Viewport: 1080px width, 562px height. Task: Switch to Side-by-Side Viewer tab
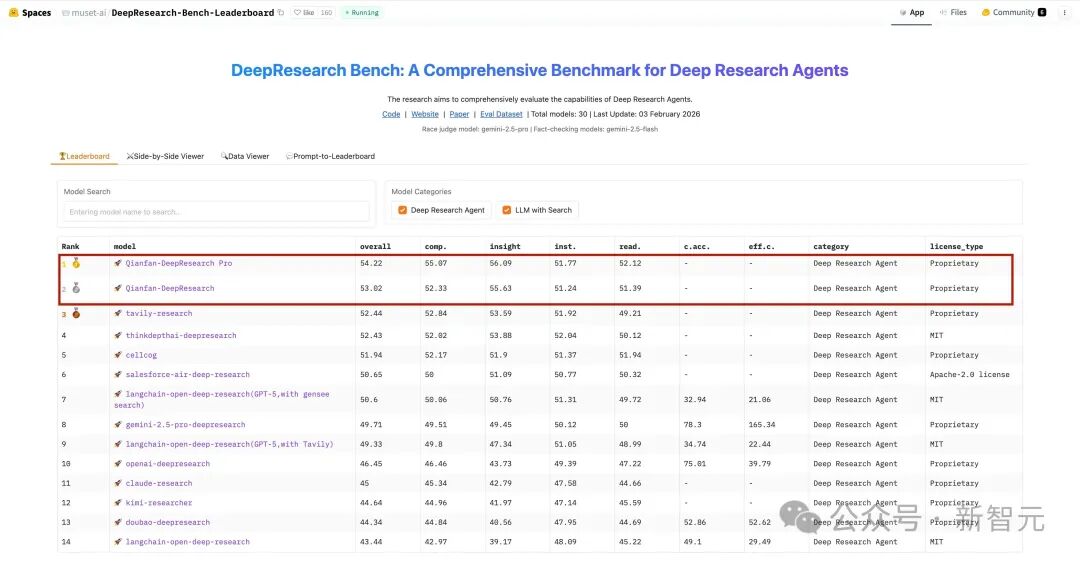165,156
